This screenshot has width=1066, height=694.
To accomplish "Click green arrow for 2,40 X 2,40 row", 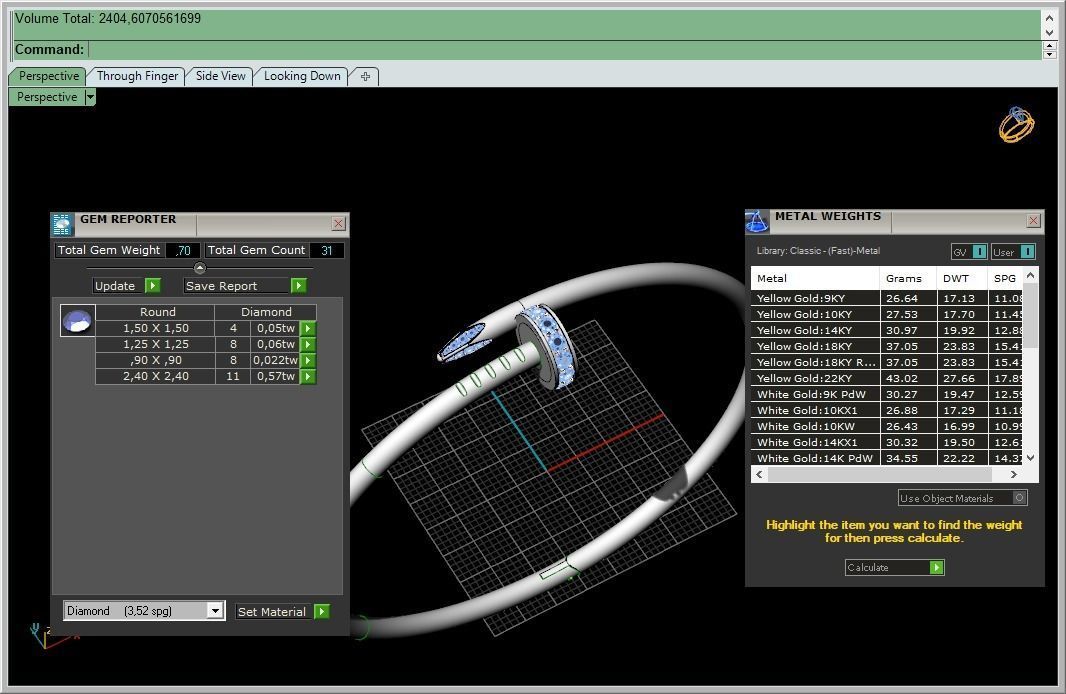I will tap(308, 377).
